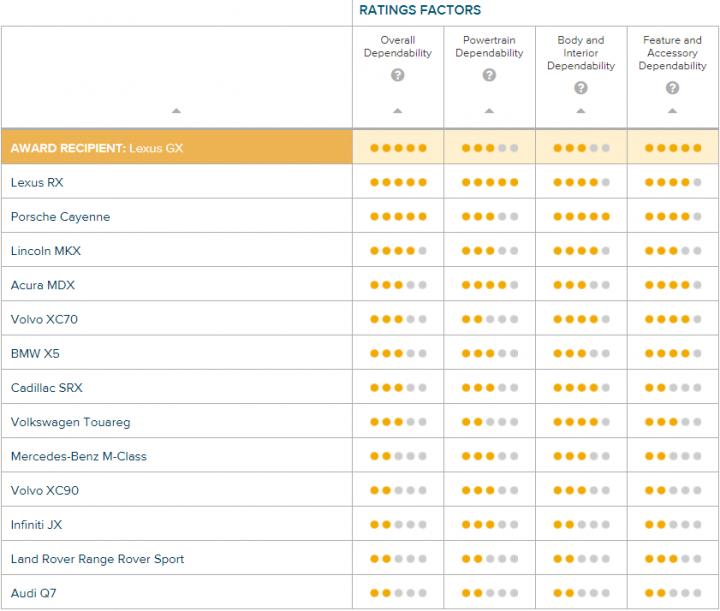Select the Infiniti JX entry
The height and width of the screenshot is (611, 720).
point(36,525)
